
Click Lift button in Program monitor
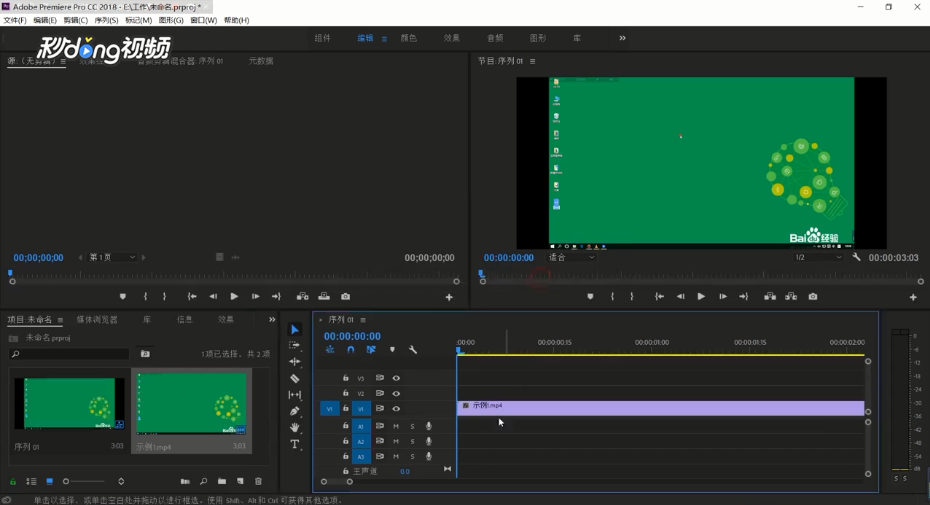tap(770, 296)
